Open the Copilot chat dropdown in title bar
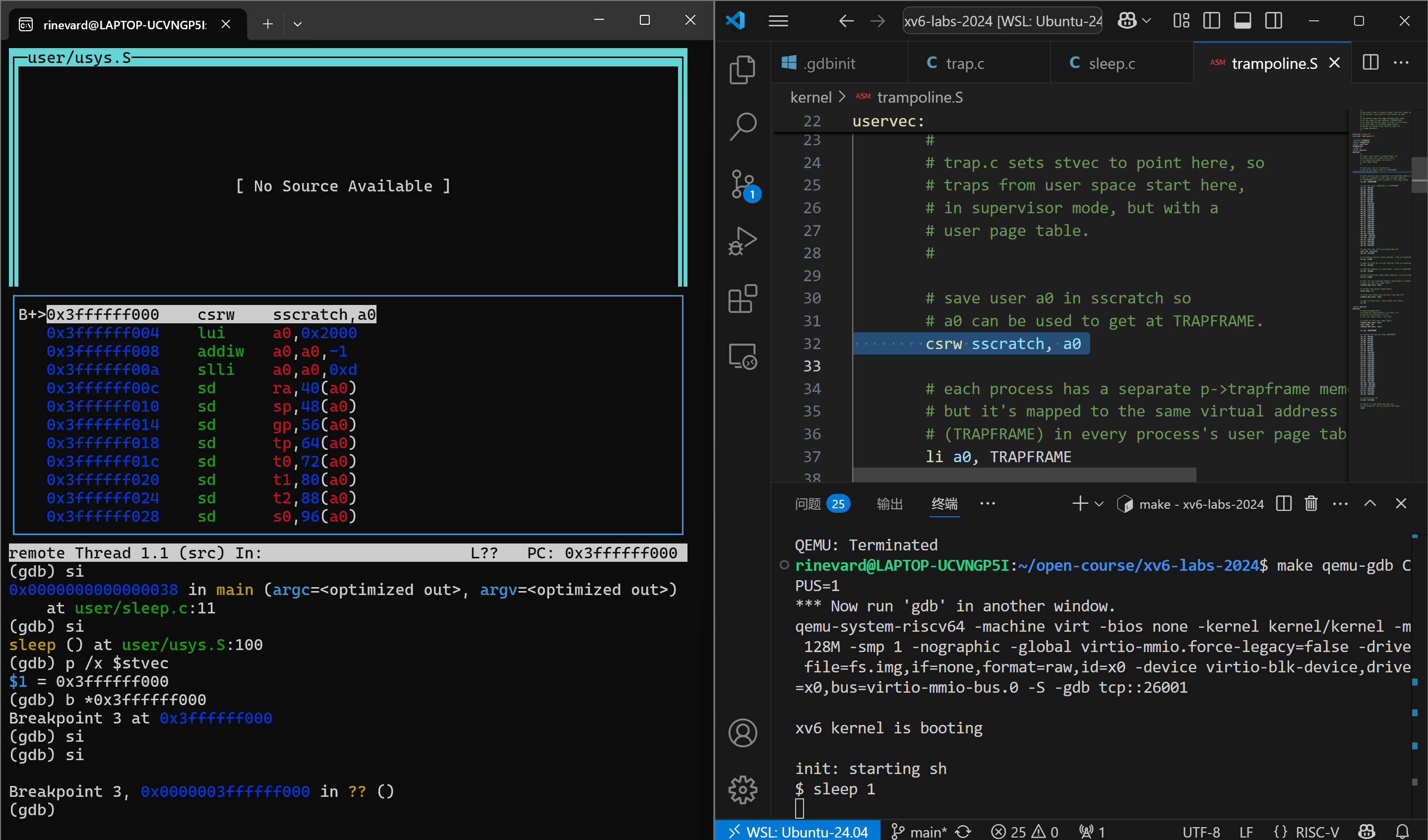The image size is (1428, 840). (1146, 21)
